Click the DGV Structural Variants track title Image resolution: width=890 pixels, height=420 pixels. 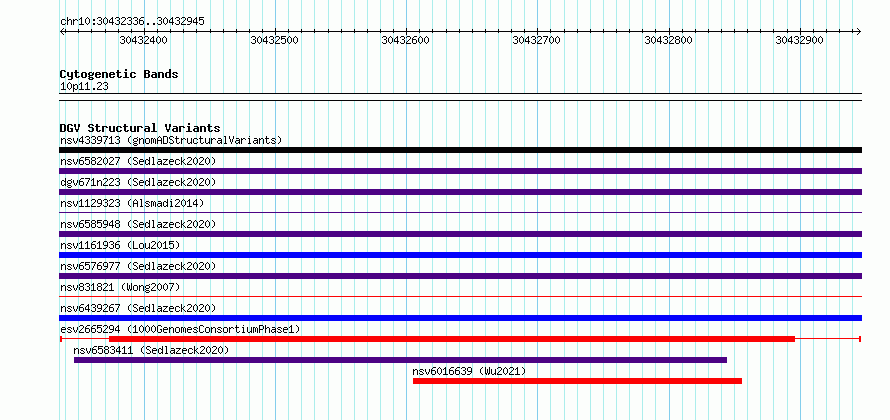[x=140, y=128]
